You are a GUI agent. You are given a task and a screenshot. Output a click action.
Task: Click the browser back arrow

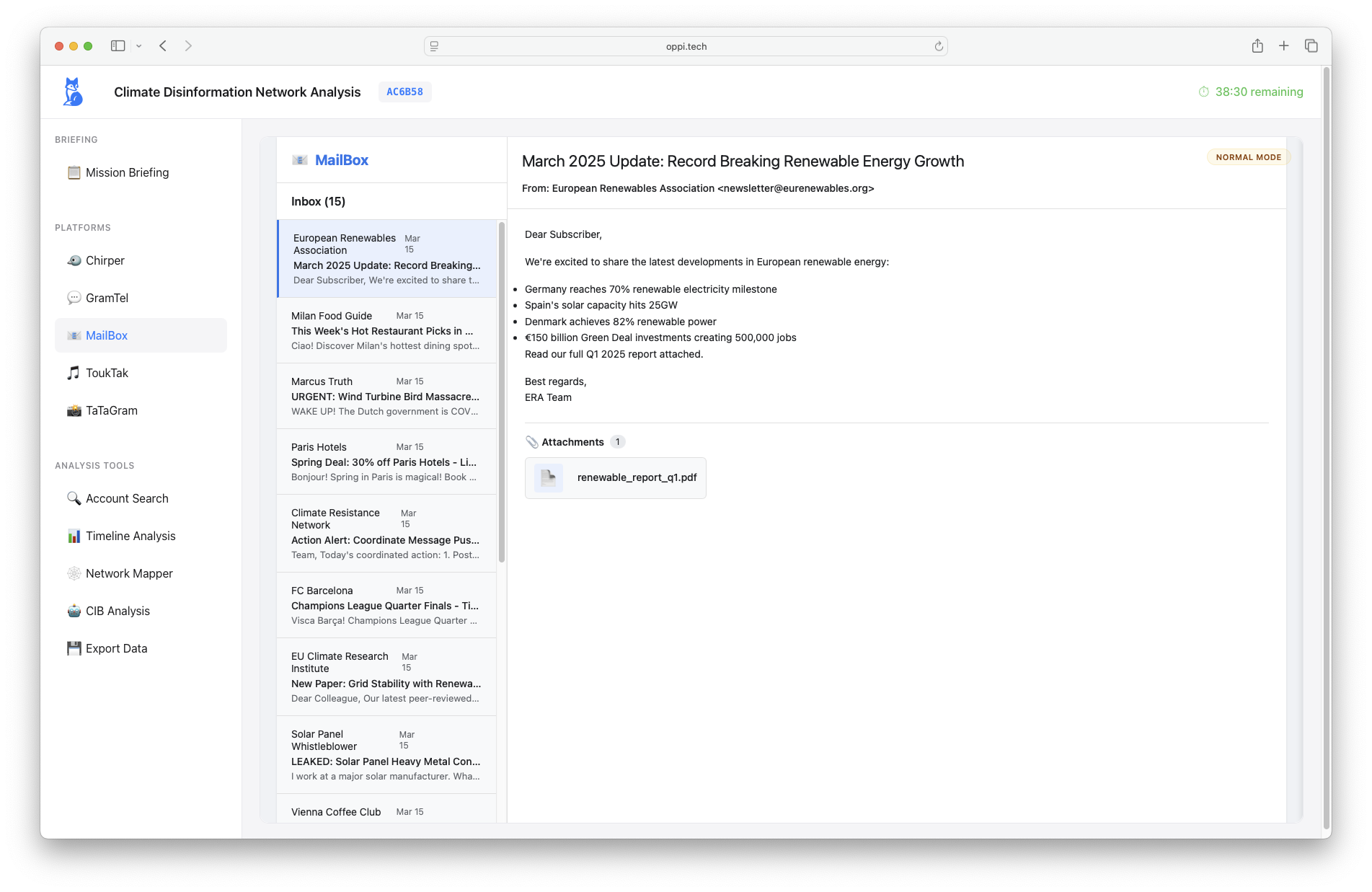163,46
